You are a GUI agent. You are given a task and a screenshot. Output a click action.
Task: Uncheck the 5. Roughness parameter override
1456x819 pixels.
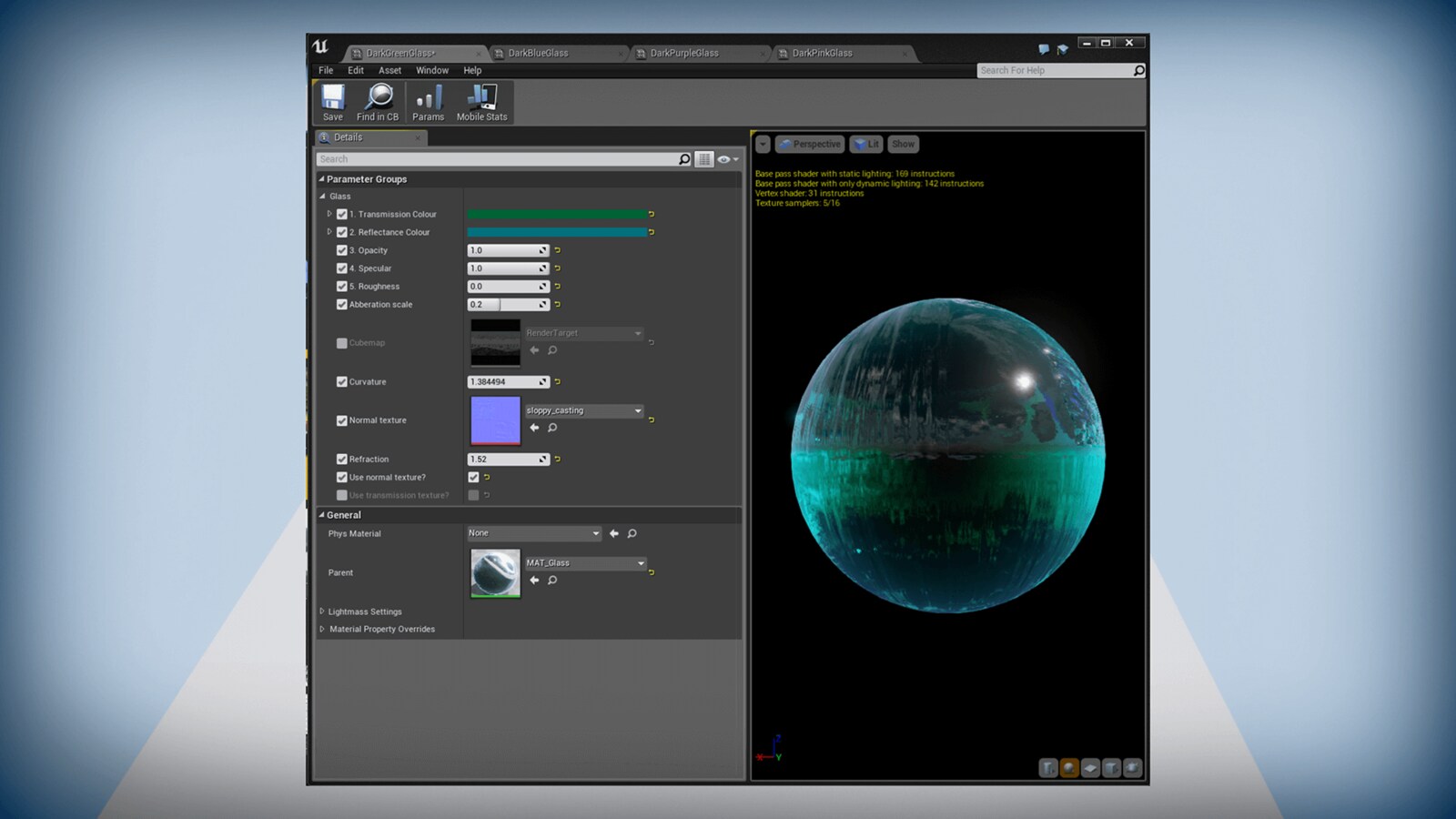342,286
